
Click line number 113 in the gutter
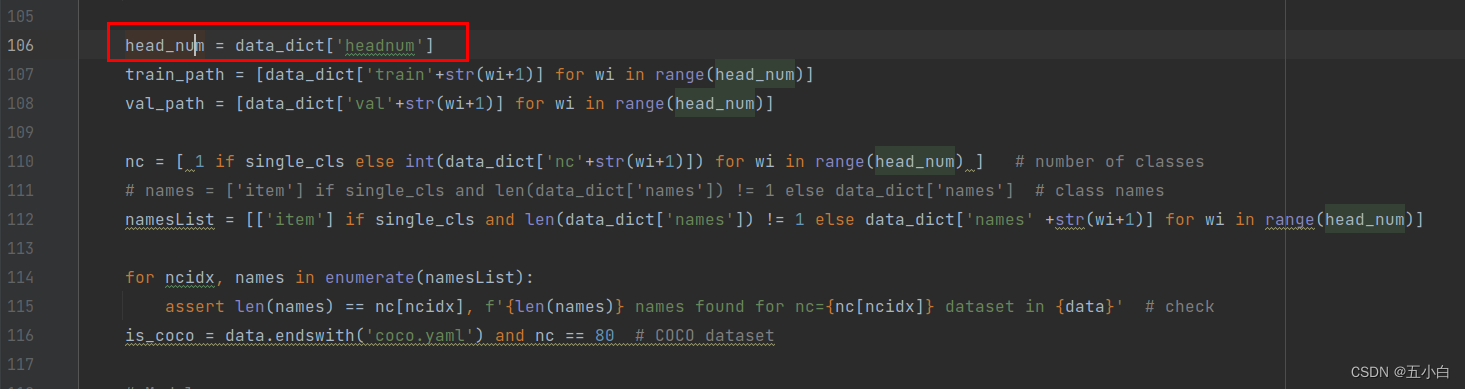tap(20, 248)
